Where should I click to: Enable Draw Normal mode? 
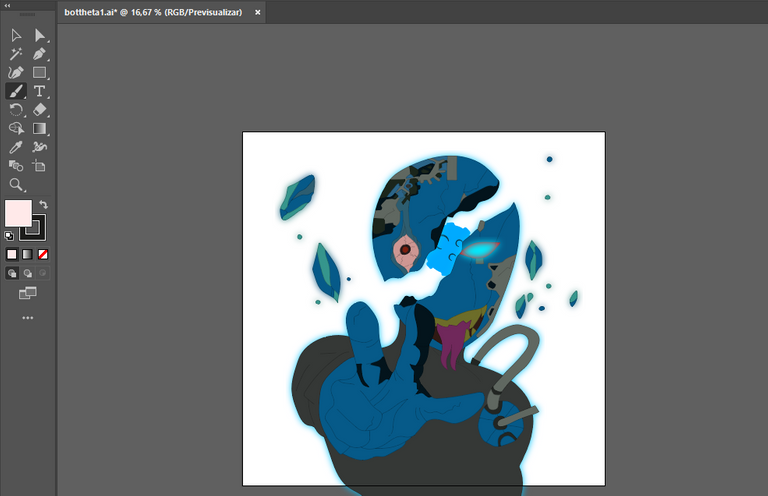pos(12,273)
